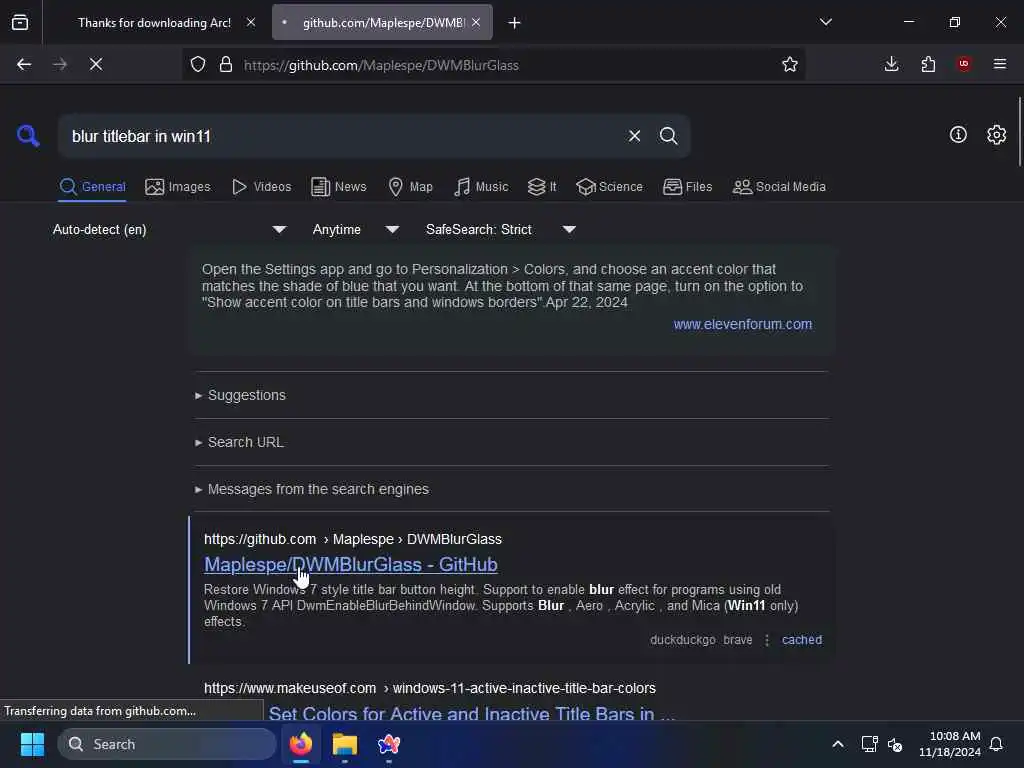1024x768 pixels.
Task: Open Maplespe/DWMBlurGlass - GitHub result
Action: [351, 564]
